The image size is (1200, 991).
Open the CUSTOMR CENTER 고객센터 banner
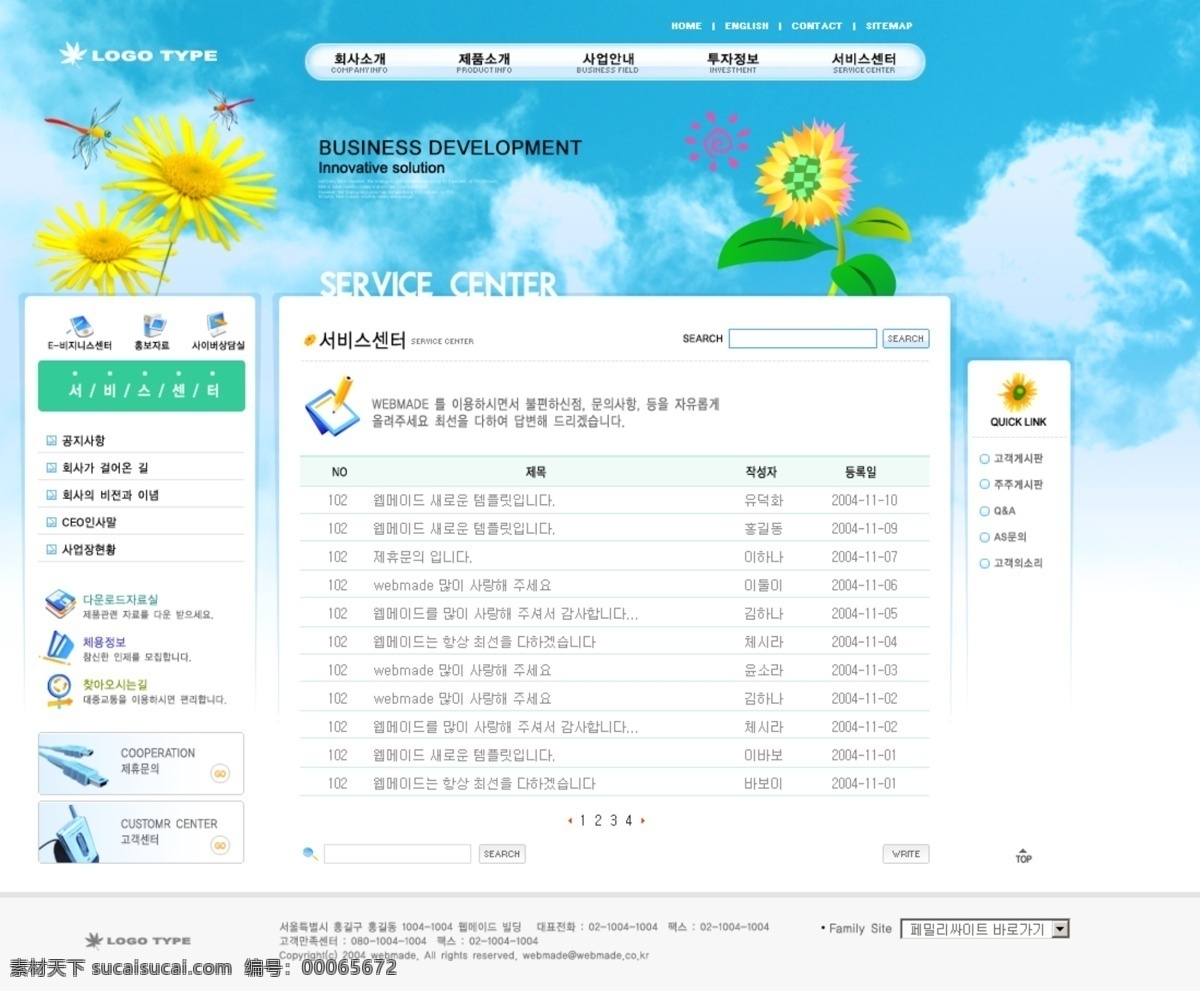(x=141, y=832)
